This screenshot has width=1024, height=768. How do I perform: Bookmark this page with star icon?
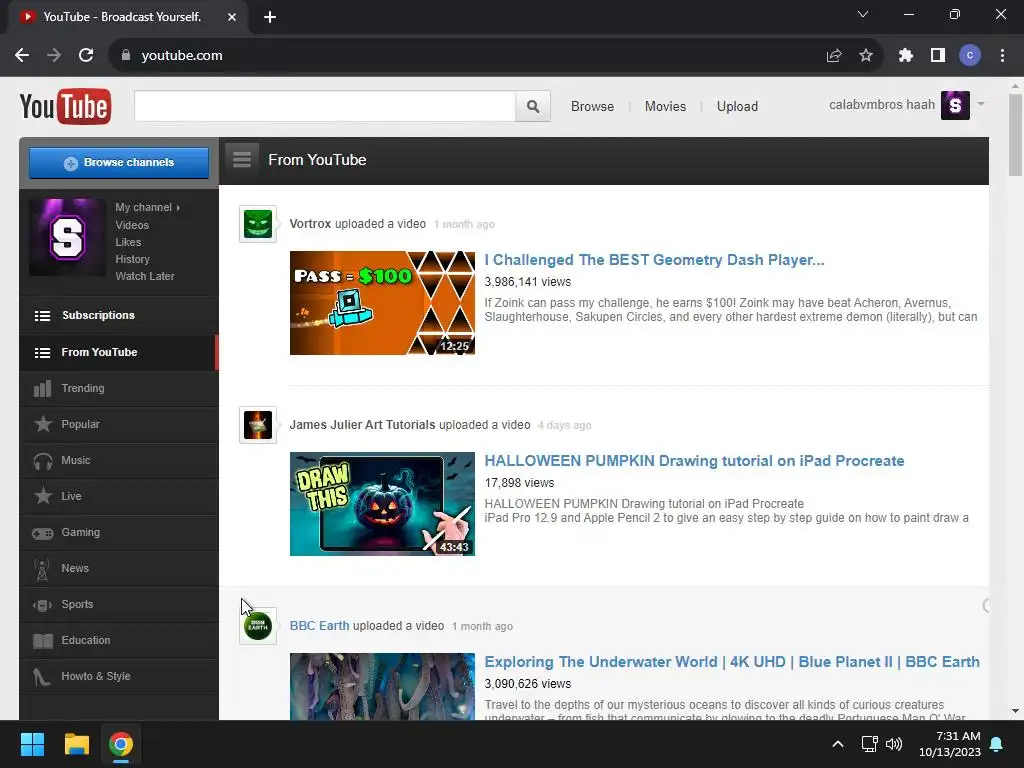pyautogui.click(x=866, y=56)
